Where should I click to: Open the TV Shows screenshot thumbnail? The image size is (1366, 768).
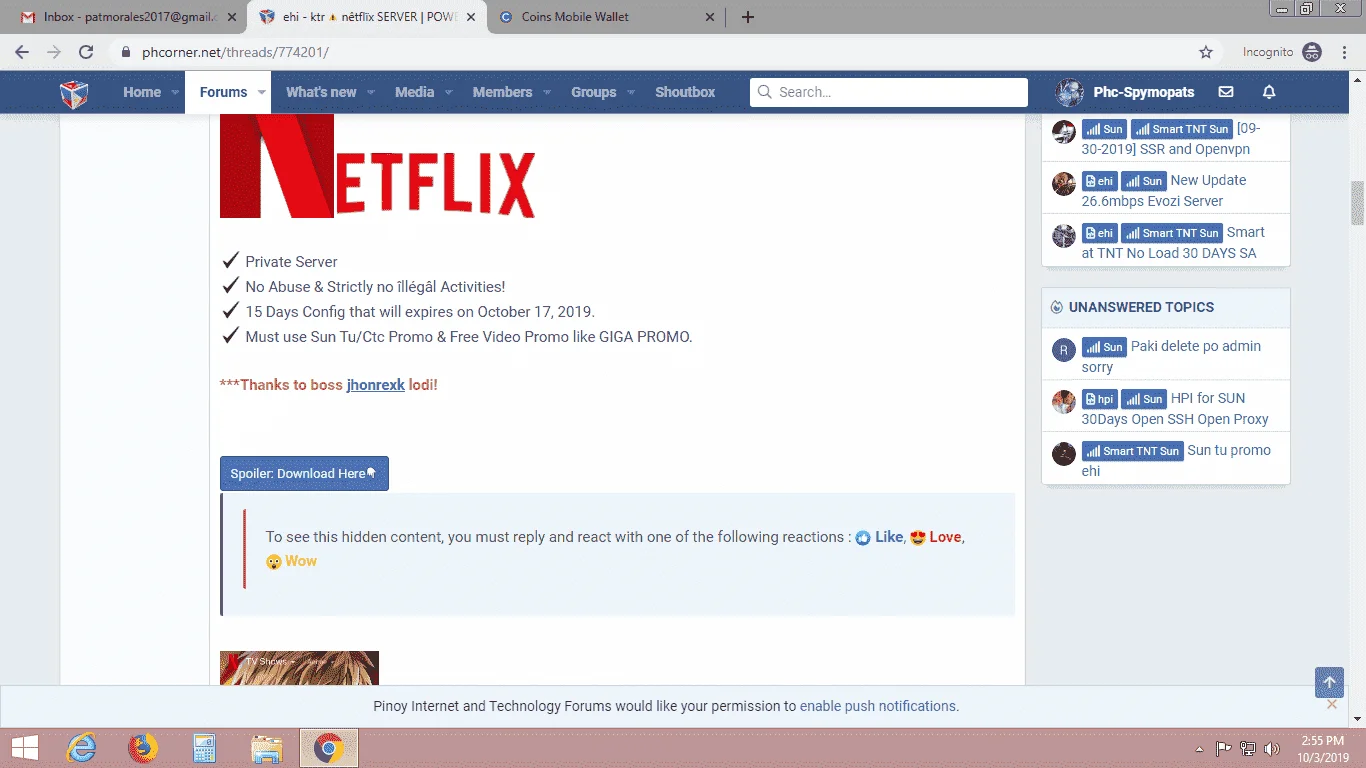click(x=299, y=668)
